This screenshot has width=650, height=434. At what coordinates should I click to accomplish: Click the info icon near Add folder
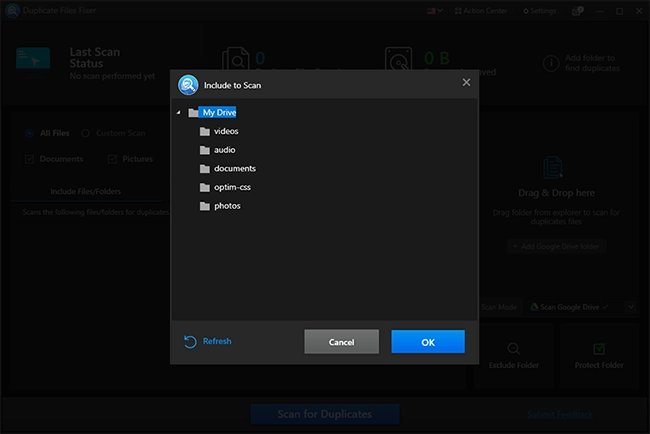[551, 63]
